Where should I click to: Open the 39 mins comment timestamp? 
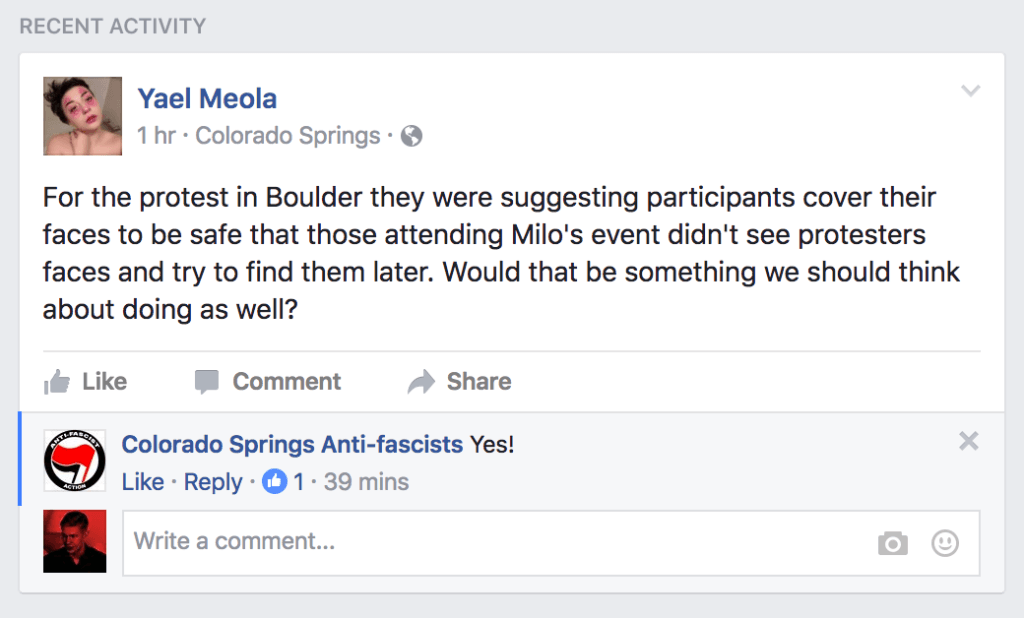(366, 482)
